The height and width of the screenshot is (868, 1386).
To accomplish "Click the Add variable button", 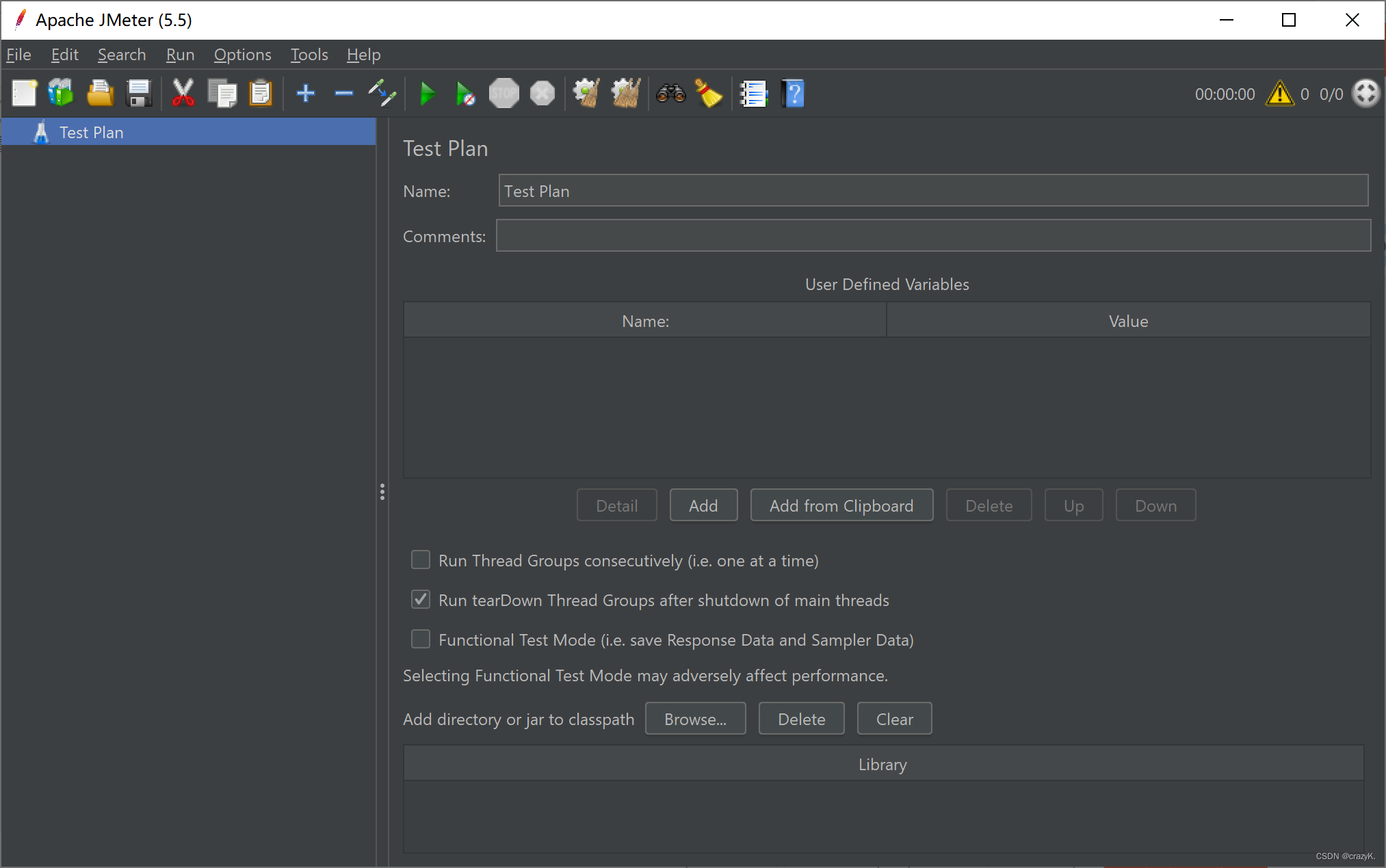I will pyautogui.click(x=703, y=505).
